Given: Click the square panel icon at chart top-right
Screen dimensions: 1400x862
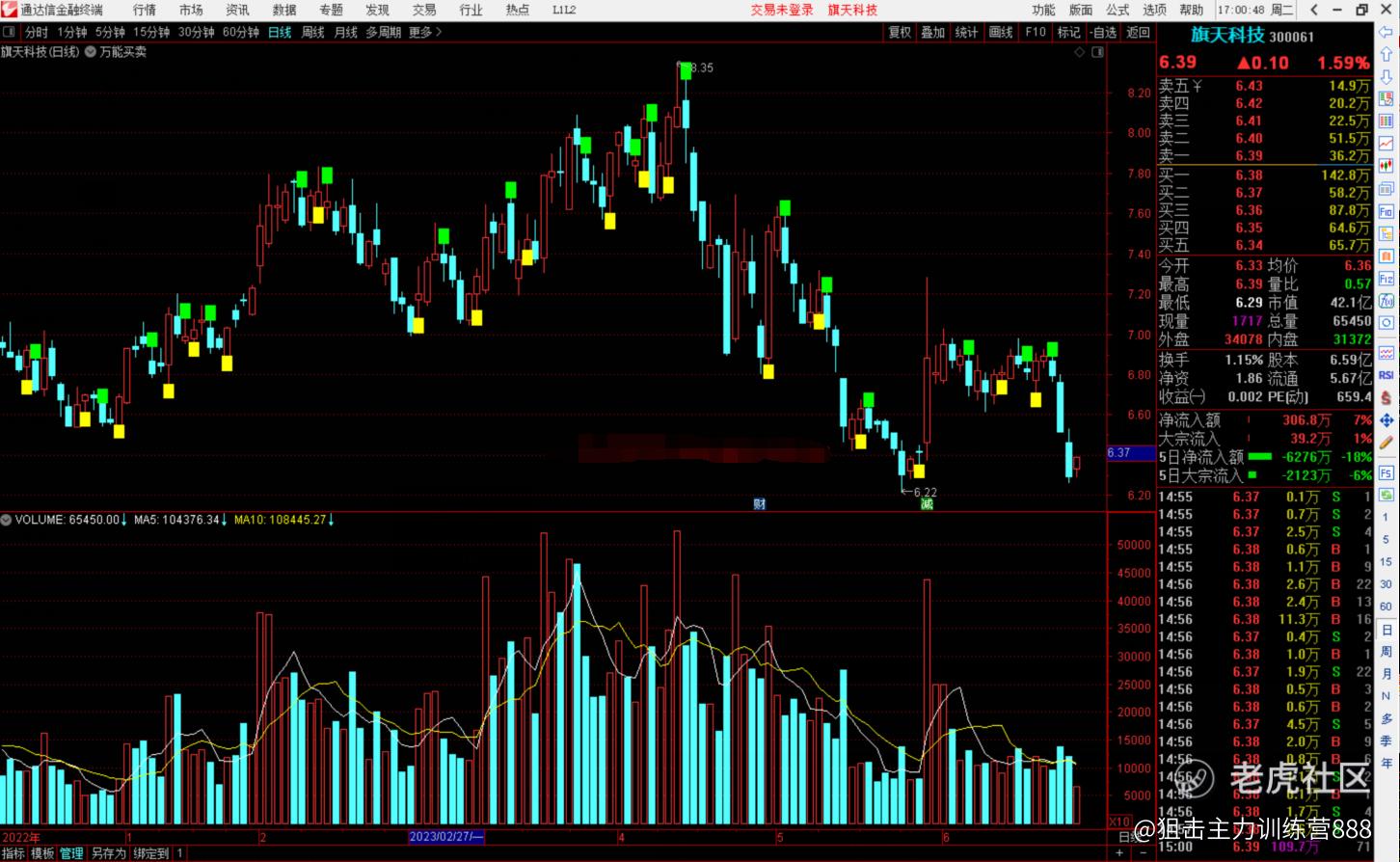Looking at the screenshot, I should point(1097,53).
